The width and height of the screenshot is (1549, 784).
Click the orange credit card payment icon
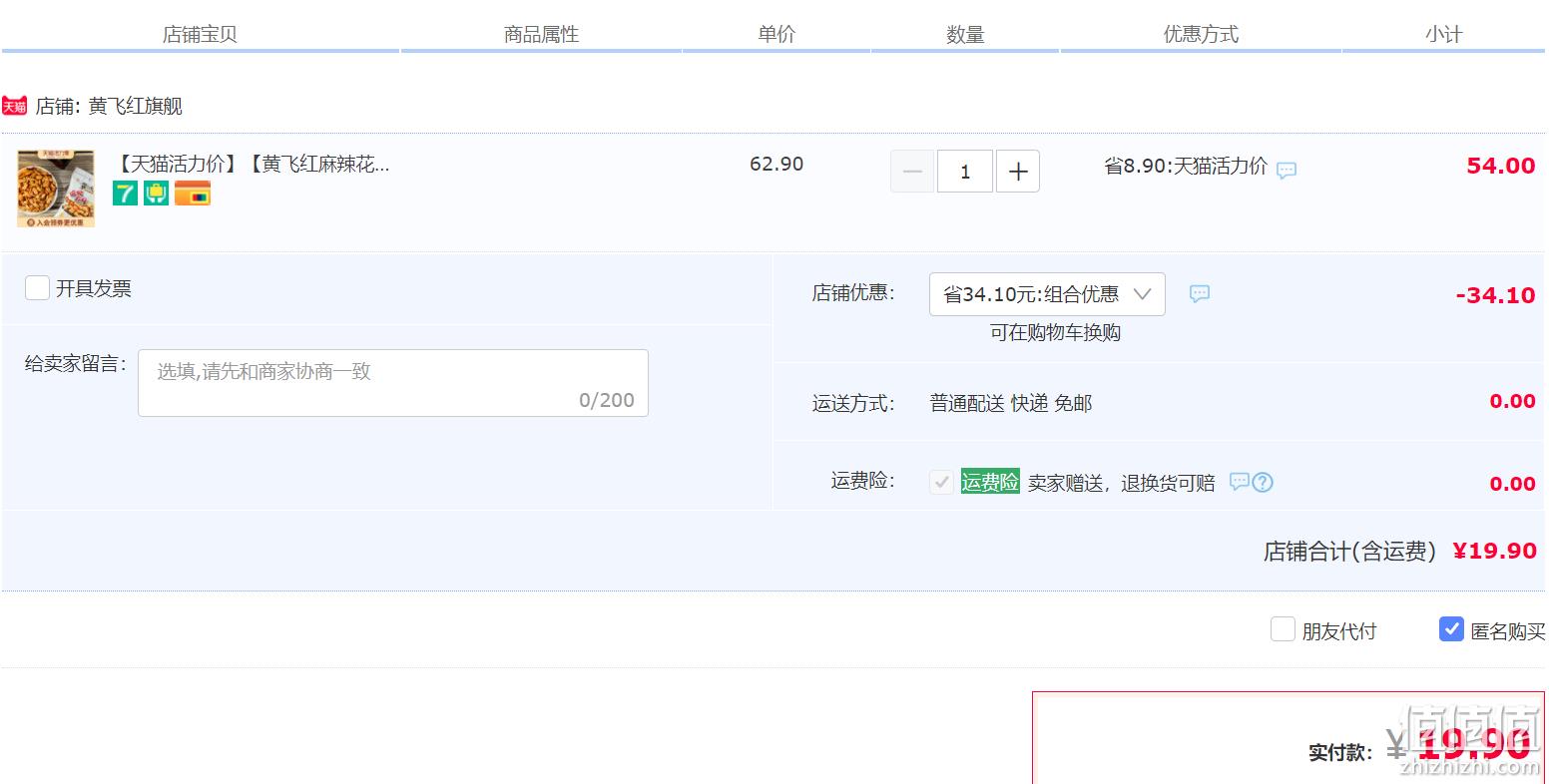tap(192, 194)
